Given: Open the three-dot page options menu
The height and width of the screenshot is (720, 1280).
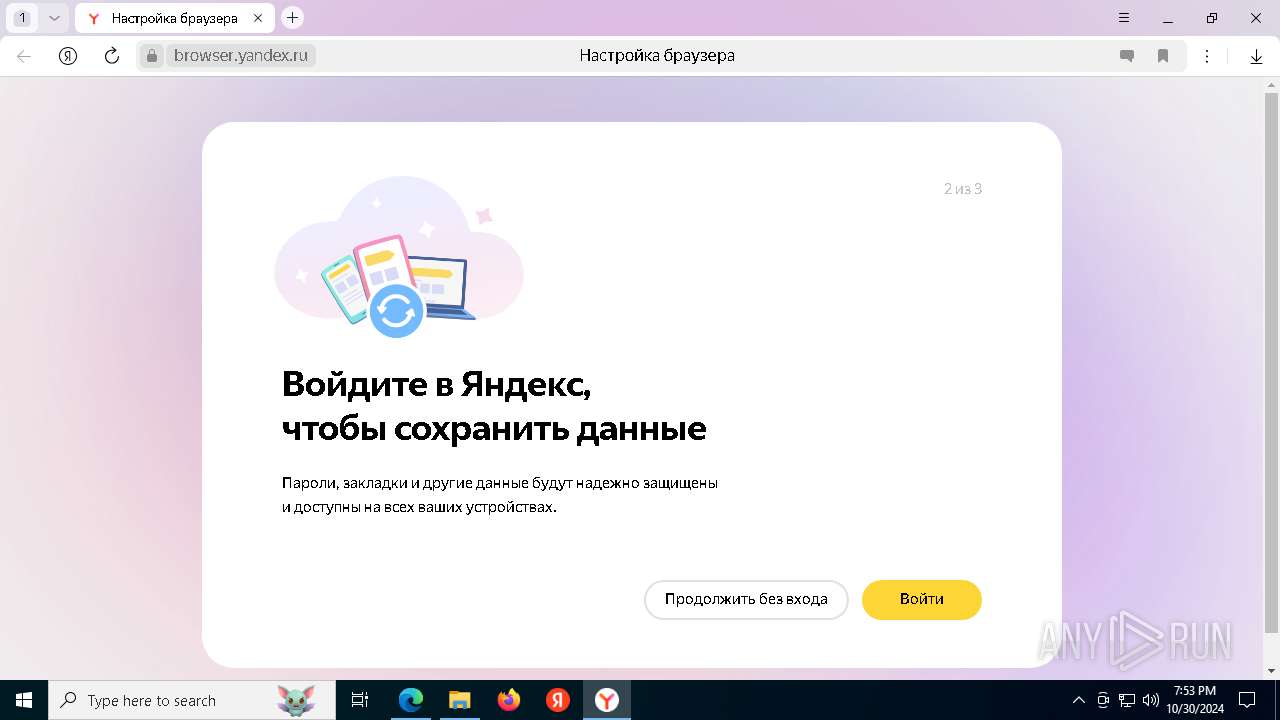Looking at the screenshot, I should pyautogui.click(x=1207, y=56).
